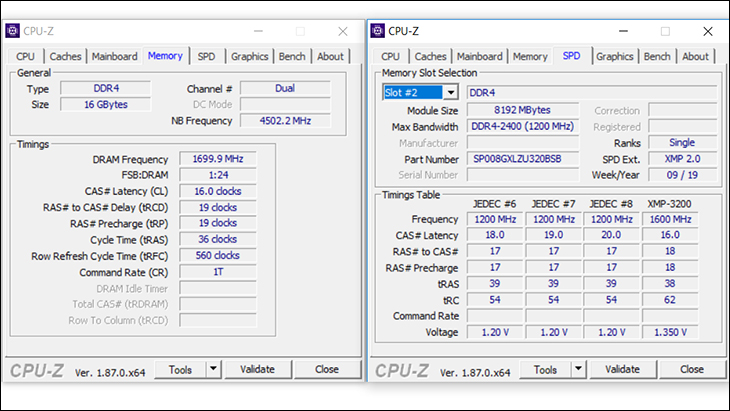Click Max Bandwidth DDR4-2400 value
730x411 pixels.
click(523, 127)
